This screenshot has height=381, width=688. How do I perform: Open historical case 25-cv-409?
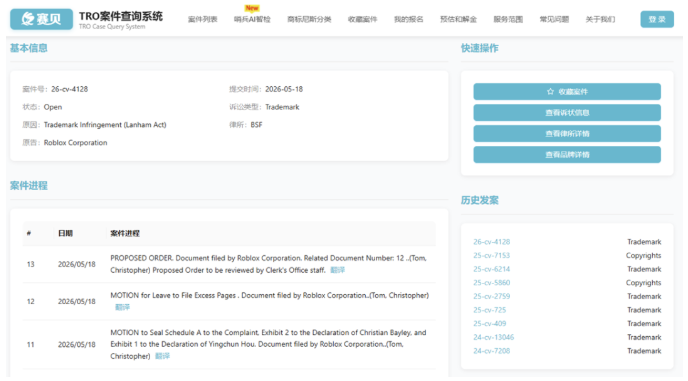(x=489, y=323)
